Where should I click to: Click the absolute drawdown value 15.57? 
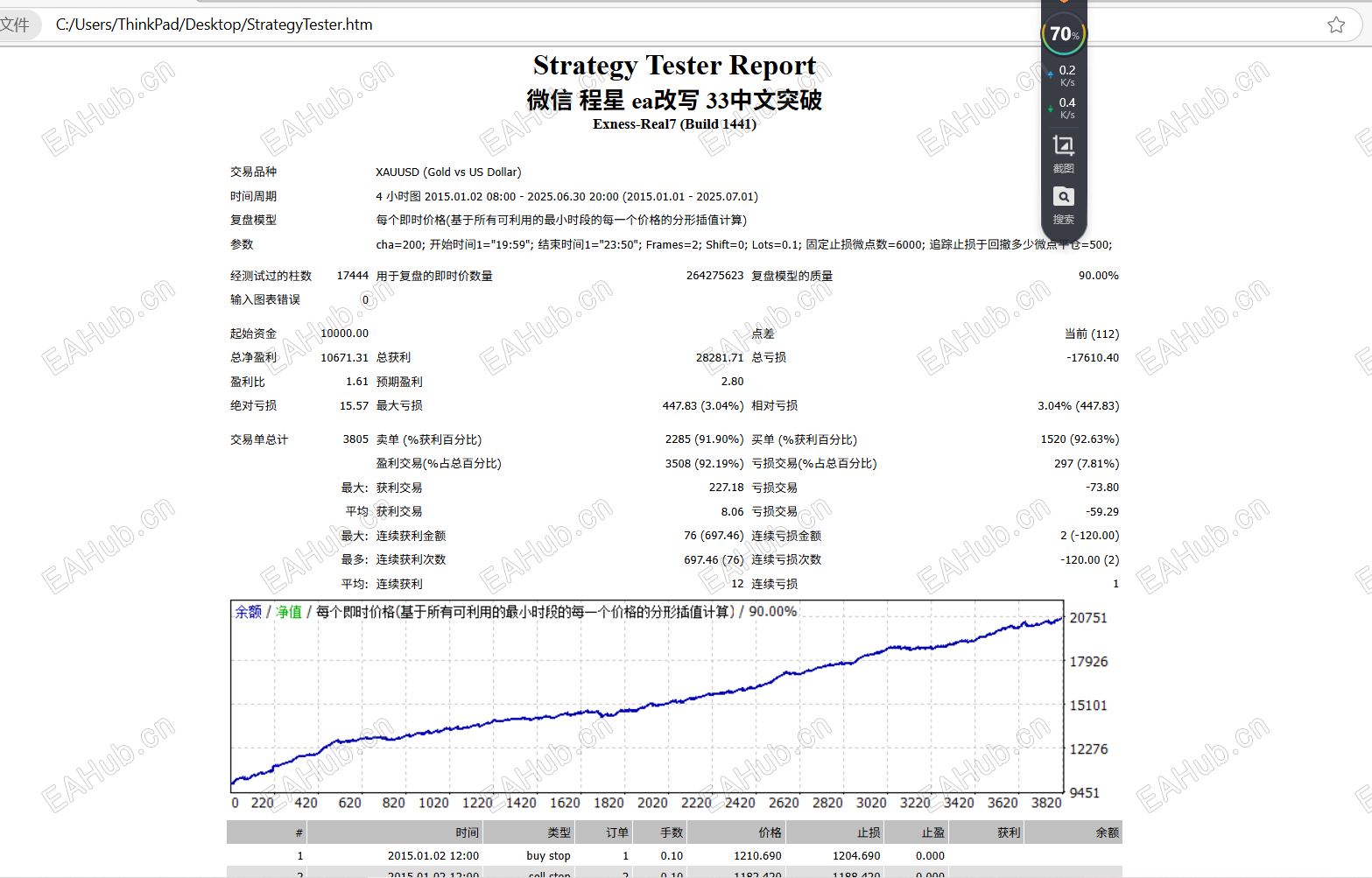[355, 406]
